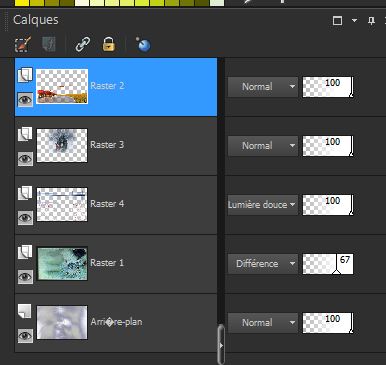Click the edit selection icon in Calques toolbar
Image resolution: width=386 pixels, height=365 pixels.
[23, 44]
